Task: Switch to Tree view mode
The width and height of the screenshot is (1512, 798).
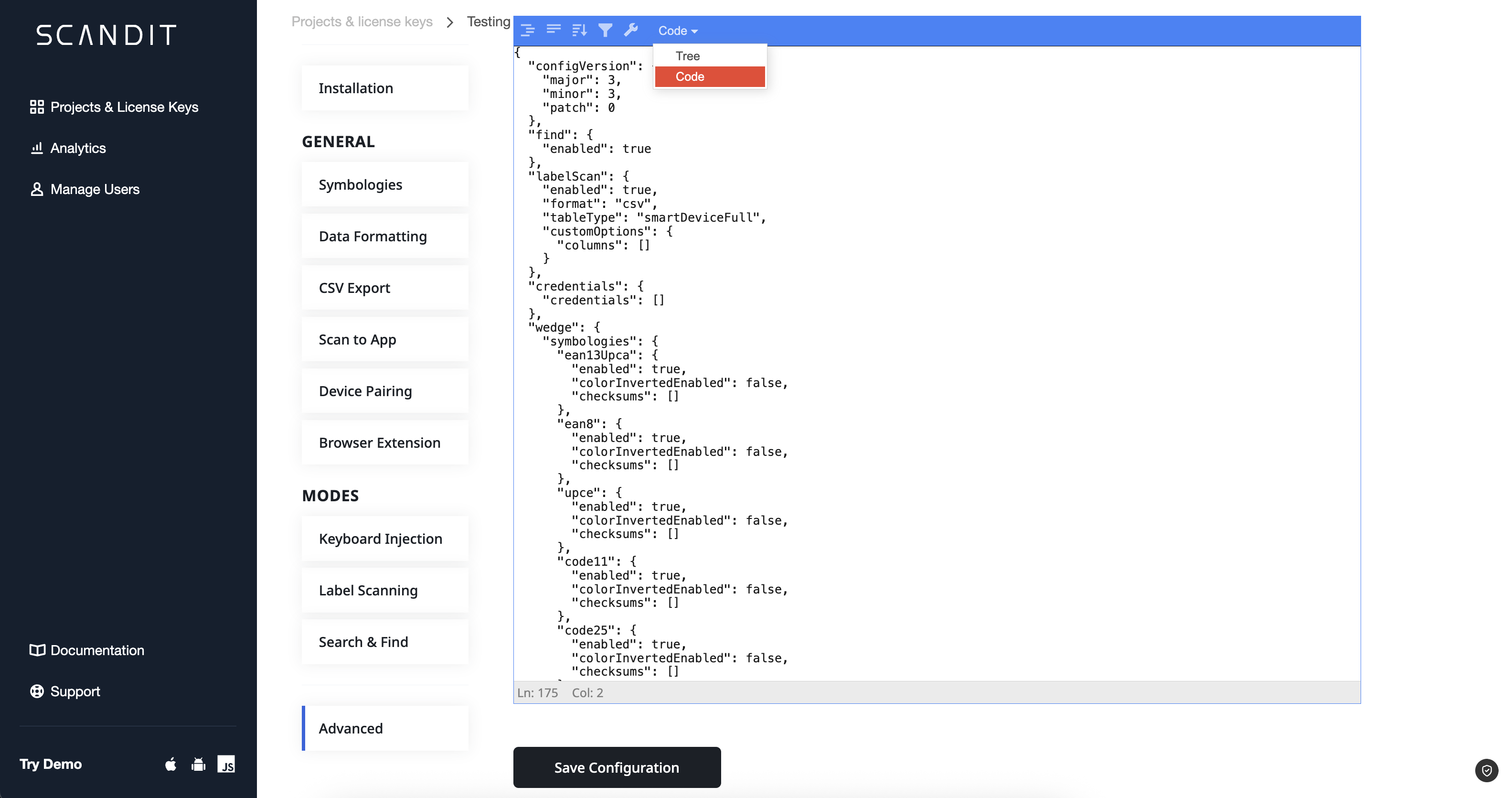Action: (687, 56)
